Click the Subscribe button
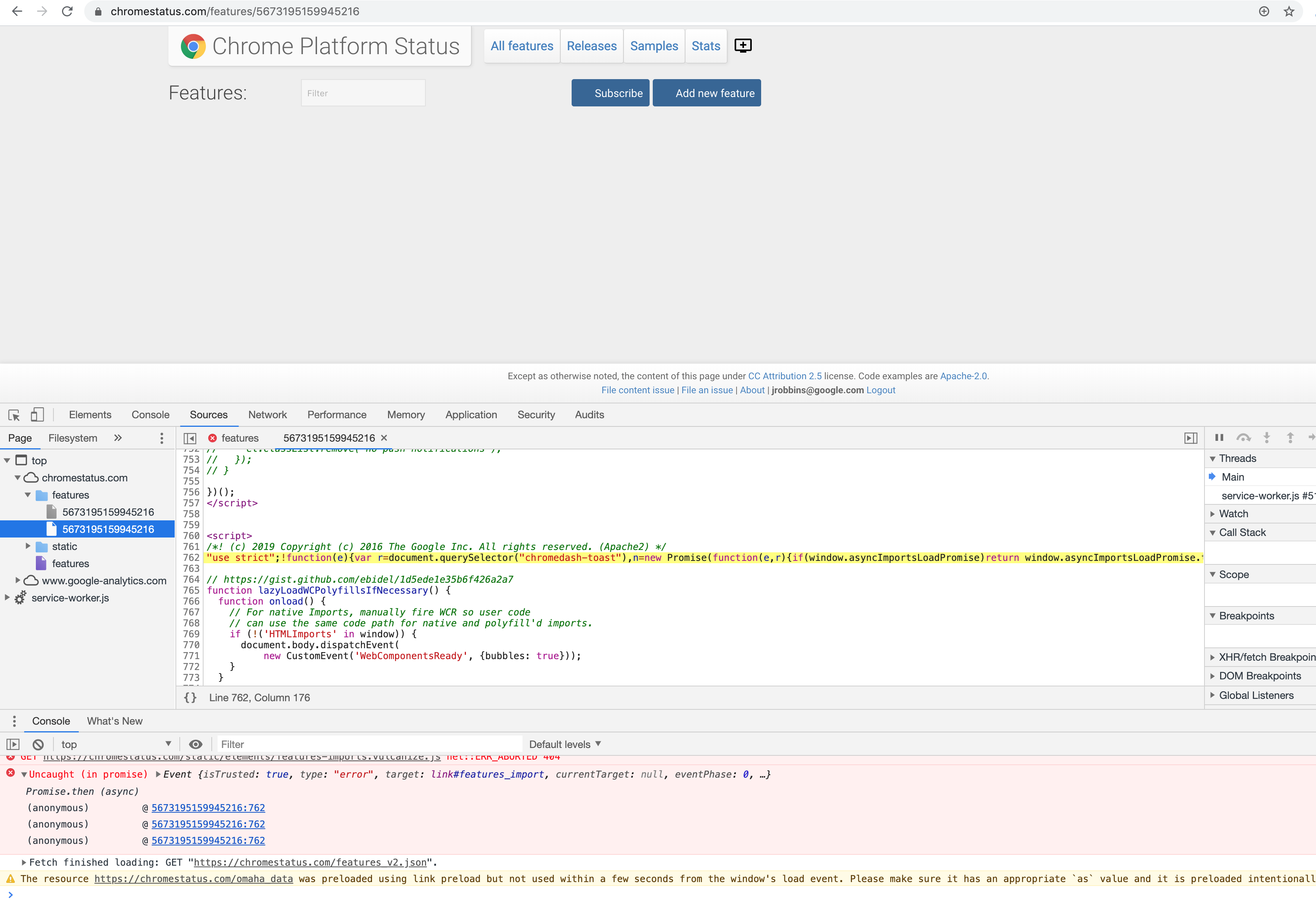Image resolution: width=1316 pixels, height=900 pixels. tap(611, 93)
